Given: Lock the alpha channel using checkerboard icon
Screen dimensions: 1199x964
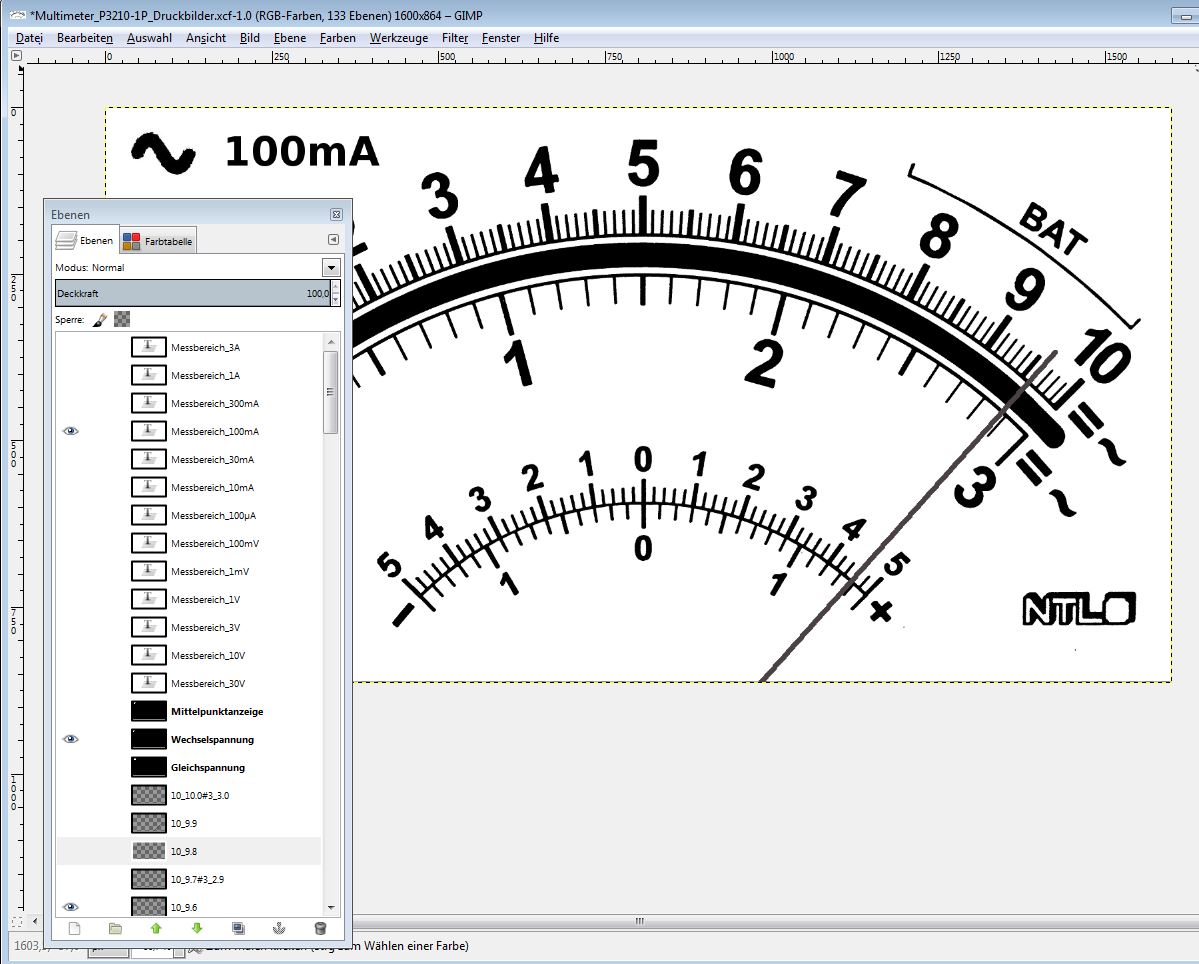Looking at the screenshot, I should tap(122, 320).
